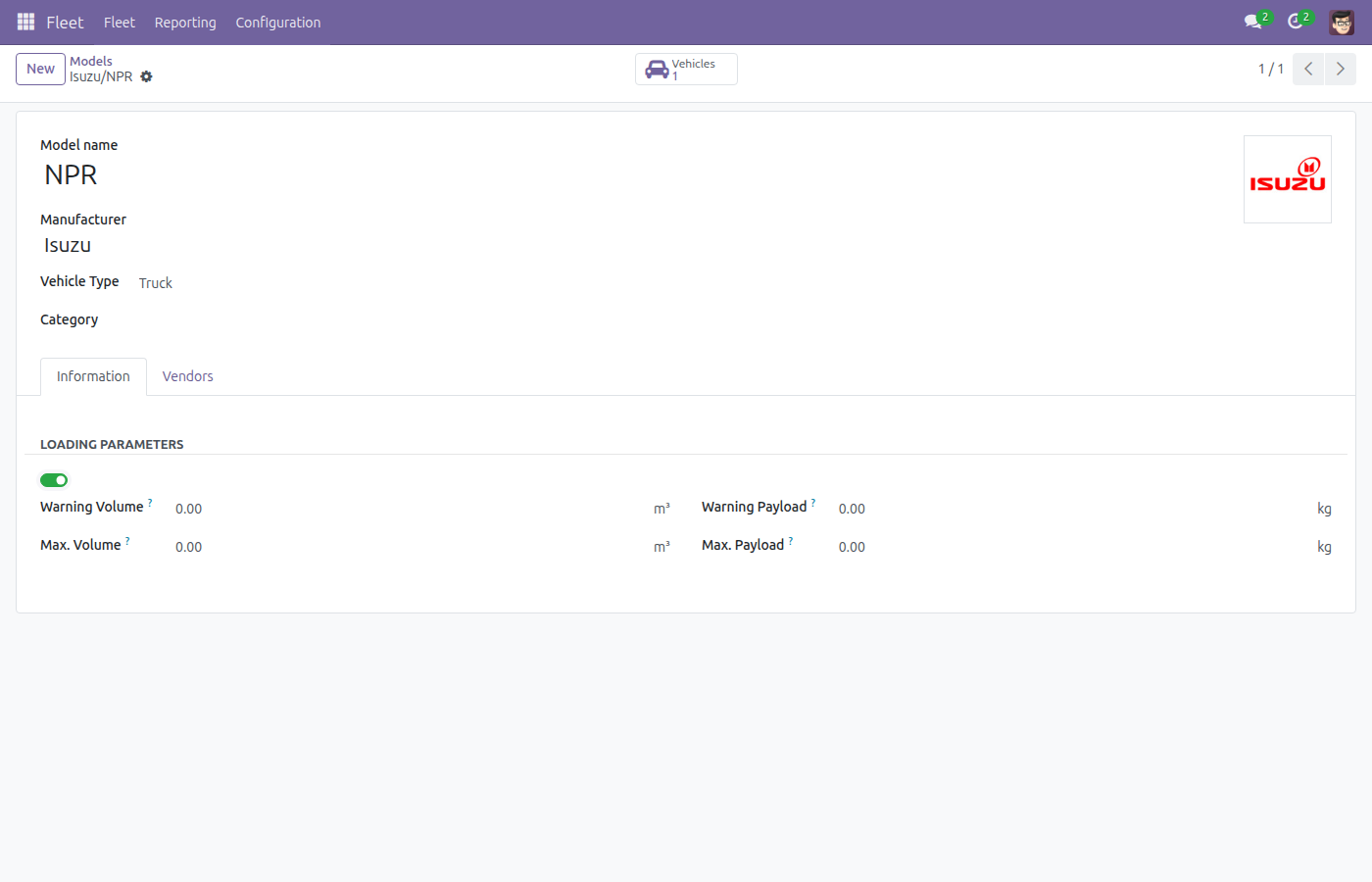Image resolution: width=1372 pixels, height=882 pixels.
Task: Select the Information tab
Action: pos(93,376)
